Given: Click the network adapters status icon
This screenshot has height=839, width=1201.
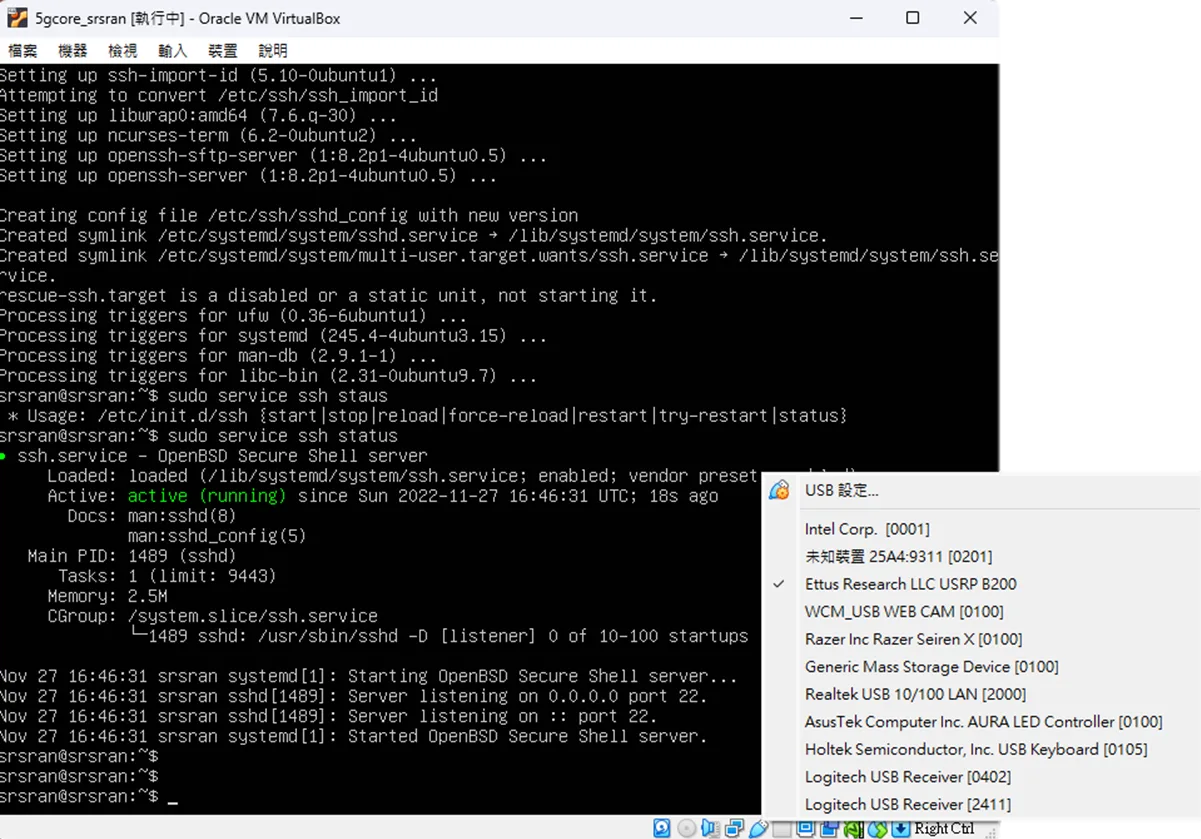Looking at the screenshot, I should point(734,828).
